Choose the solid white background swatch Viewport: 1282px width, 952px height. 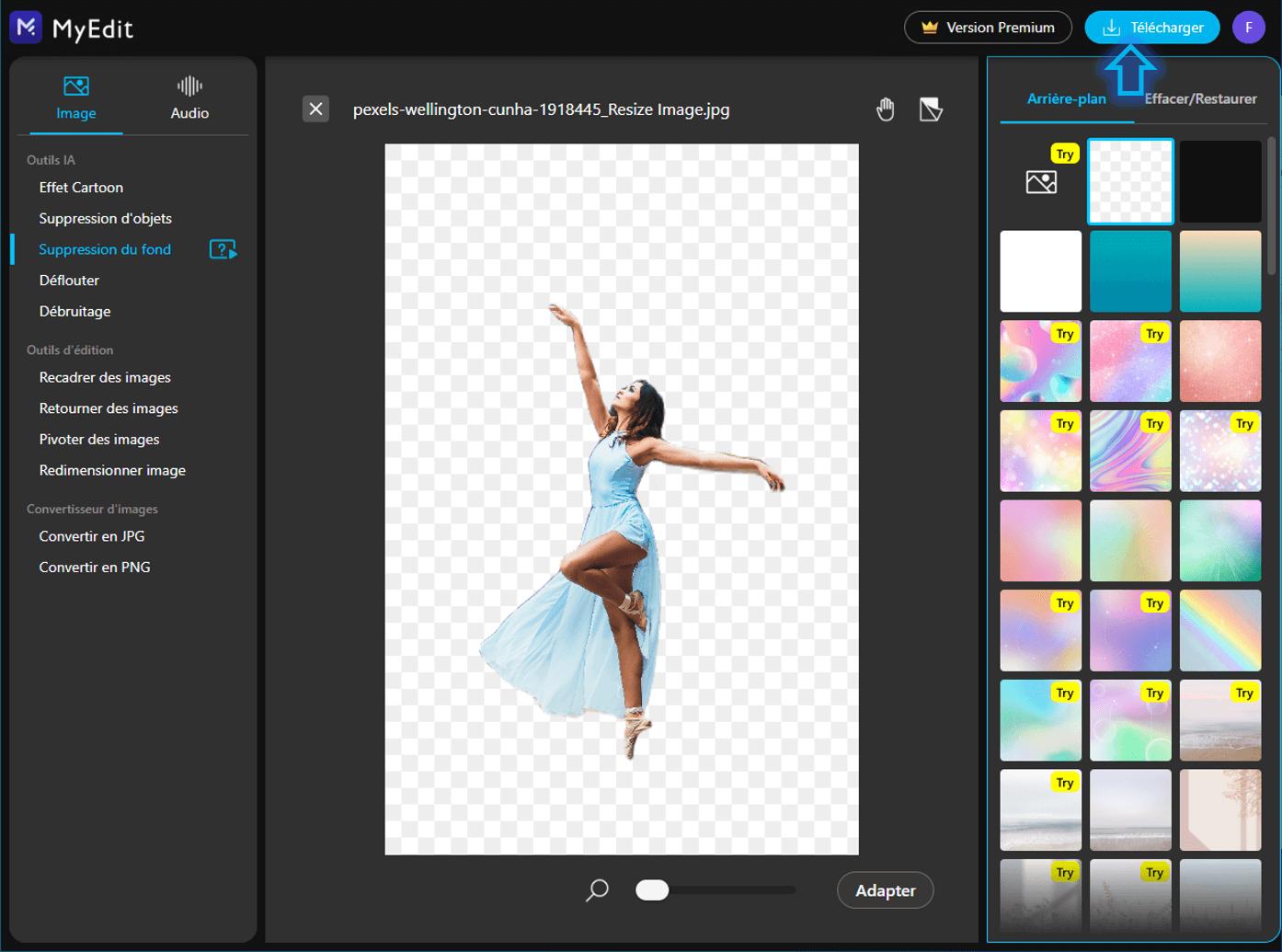[1040, 271]
